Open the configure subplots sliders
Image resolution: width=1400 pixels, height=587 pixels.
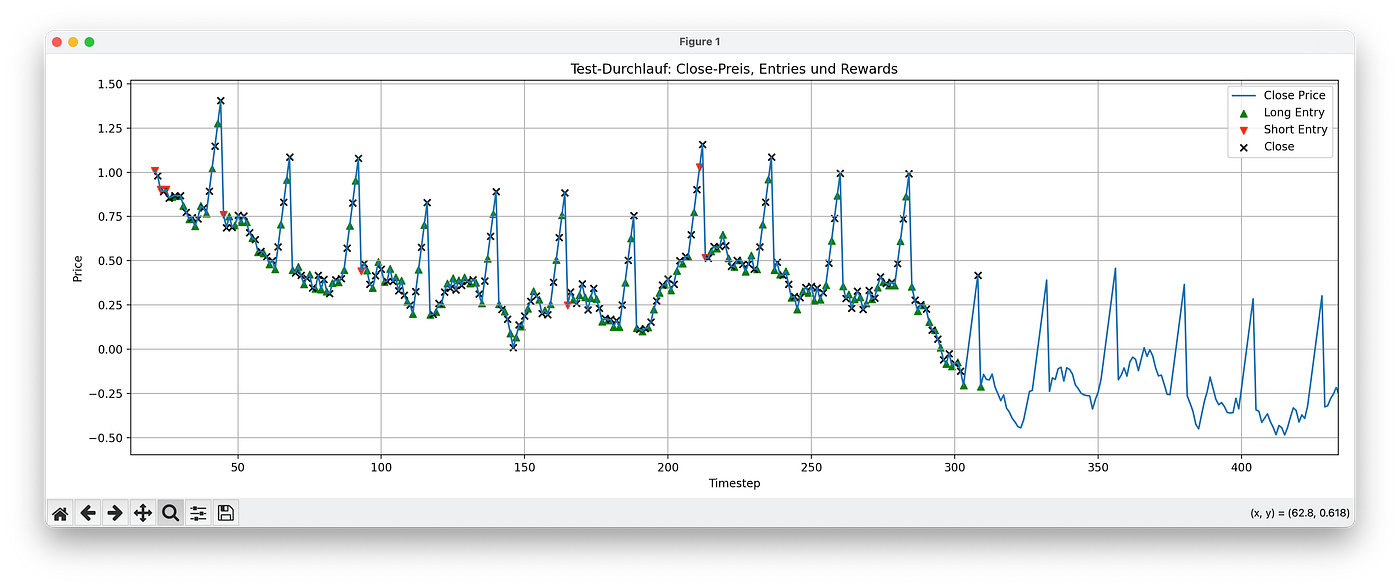tap(197, 512)
